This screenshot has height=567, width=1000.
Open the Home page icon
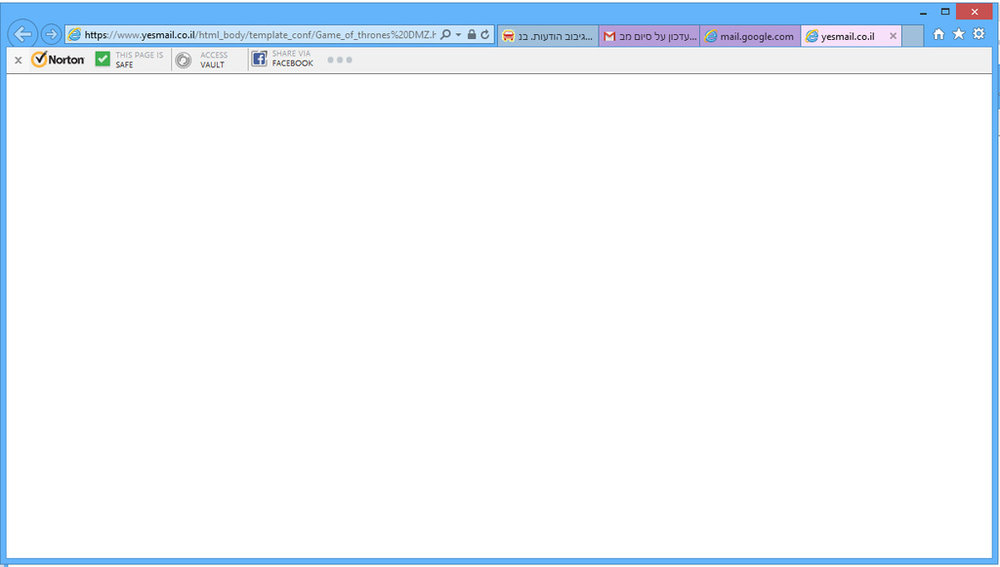(939, 34)
